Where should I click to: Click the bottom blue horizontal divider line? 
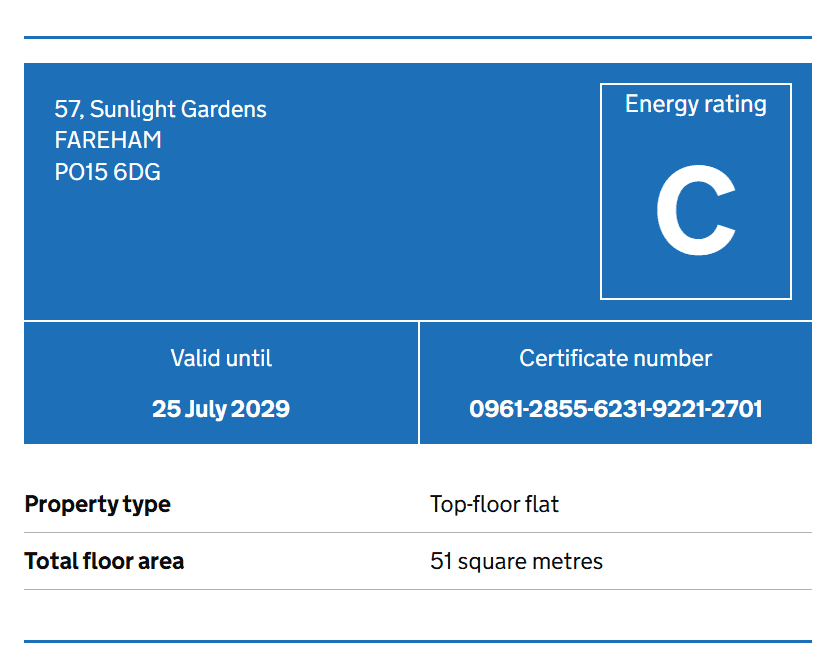point(418,641)
